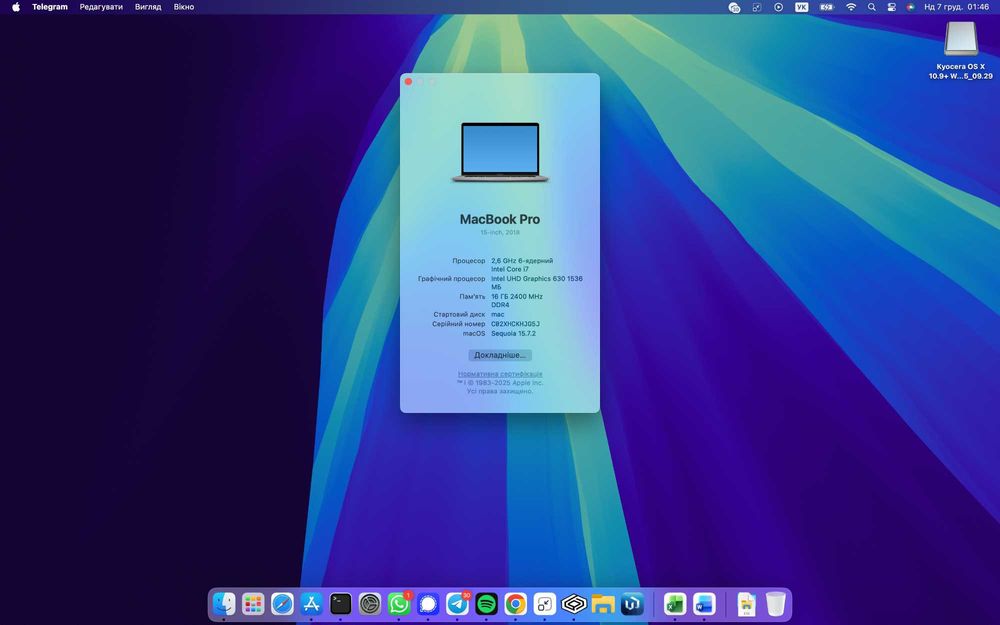Screen dimensions: 1000x625
Task: Open the Редагувати menu
Action: [x=101, y=7]
